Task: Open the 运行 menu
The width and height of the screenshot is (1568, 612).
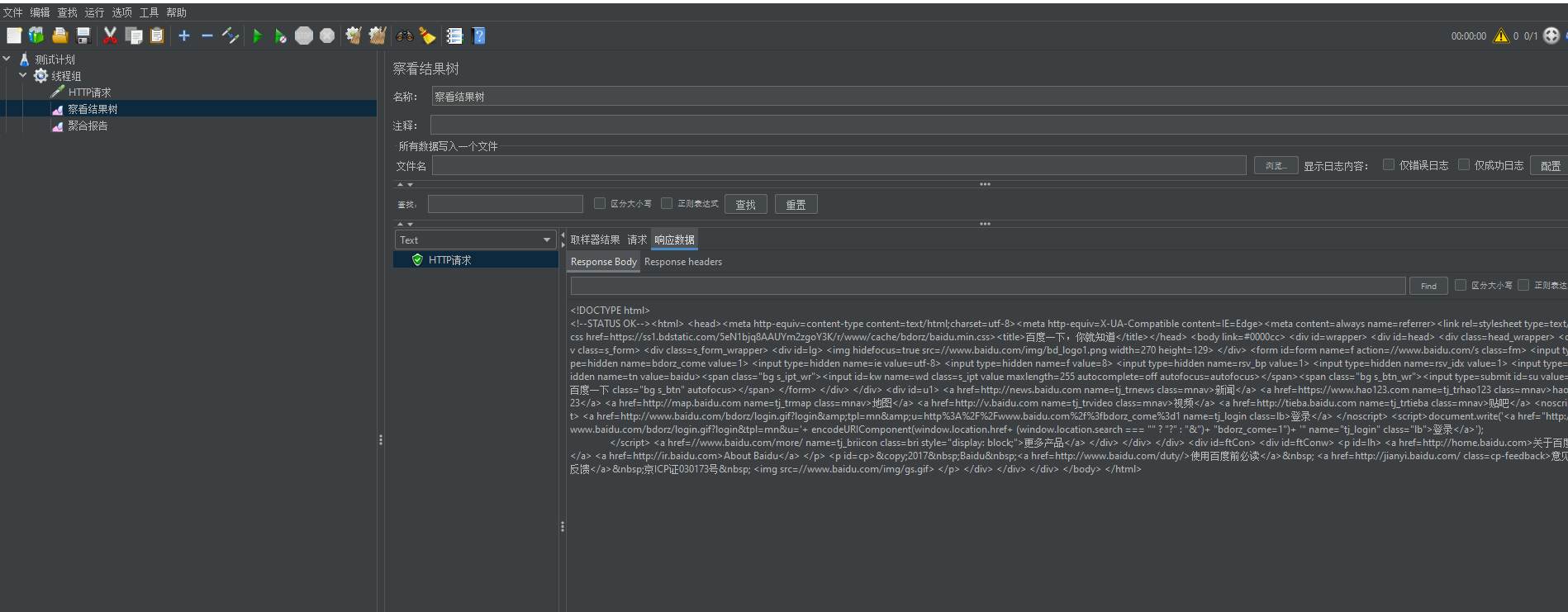Action: 94,12
